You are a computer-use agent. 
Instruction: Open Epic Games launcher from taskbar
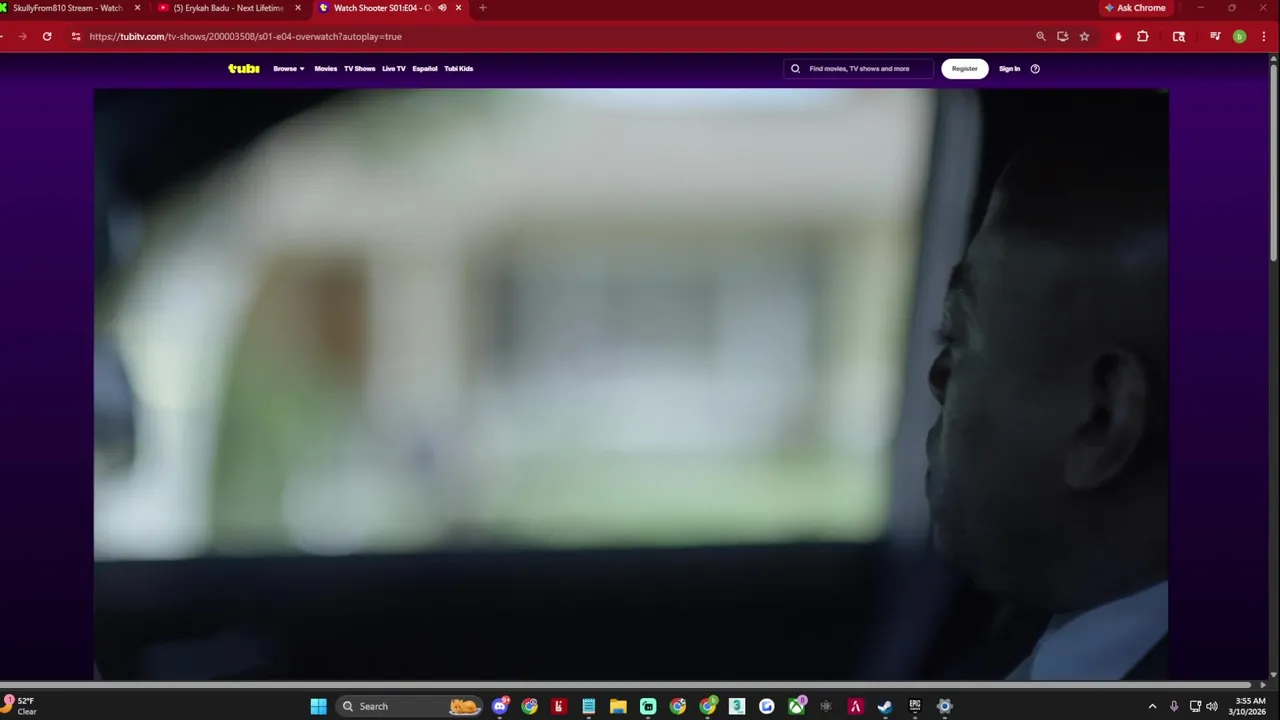point(914,706)
